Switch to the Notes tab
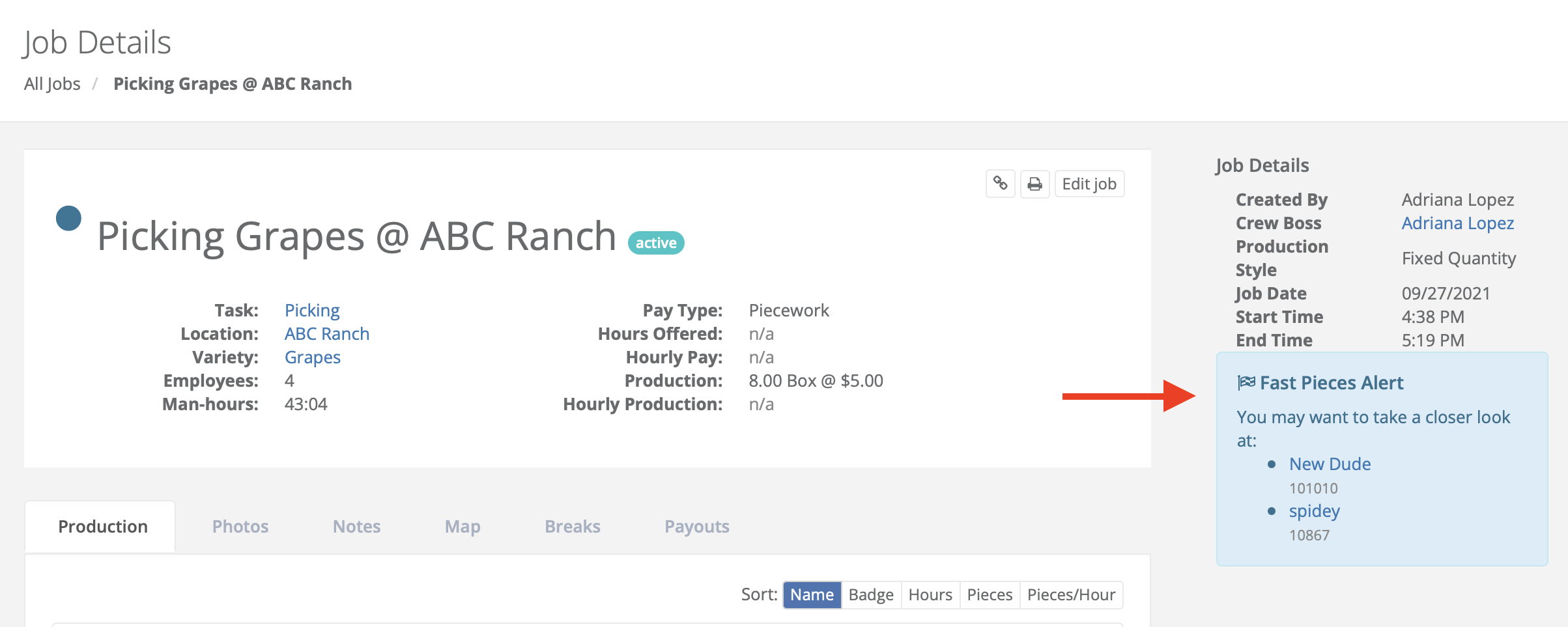 point(356,526)
